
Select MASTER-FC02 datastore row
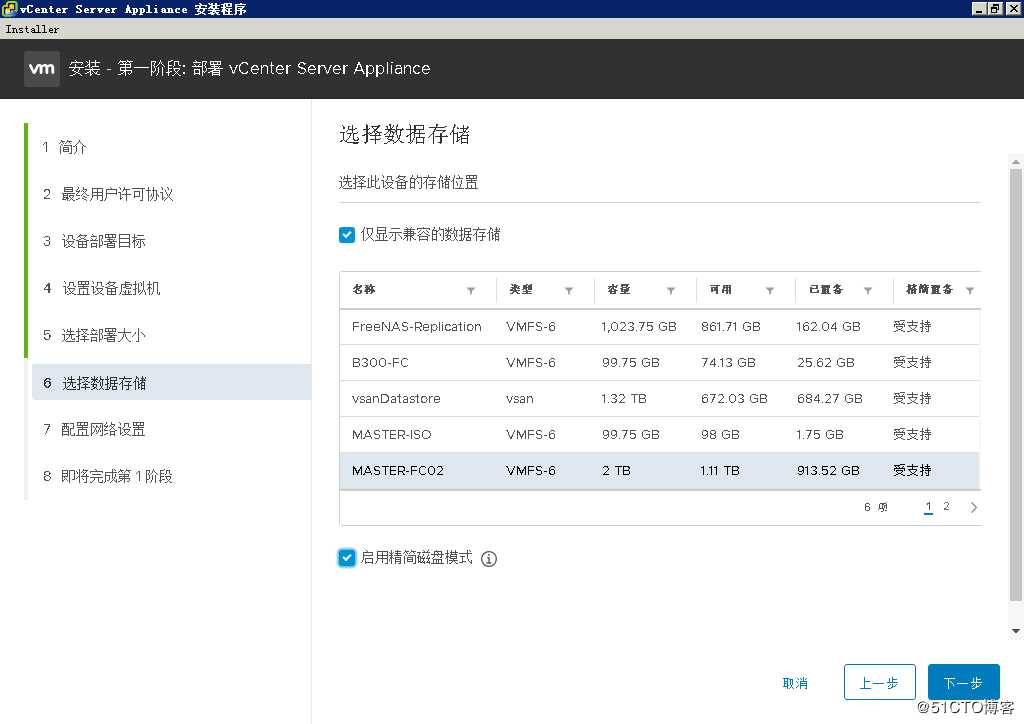tap(660, 471)
